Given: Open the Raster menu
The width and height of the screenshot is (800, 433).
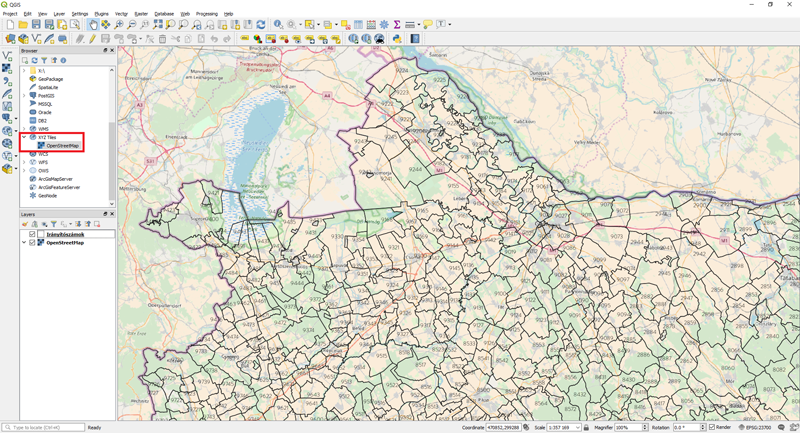Looking at the screenshot, I should coord(141,14).
